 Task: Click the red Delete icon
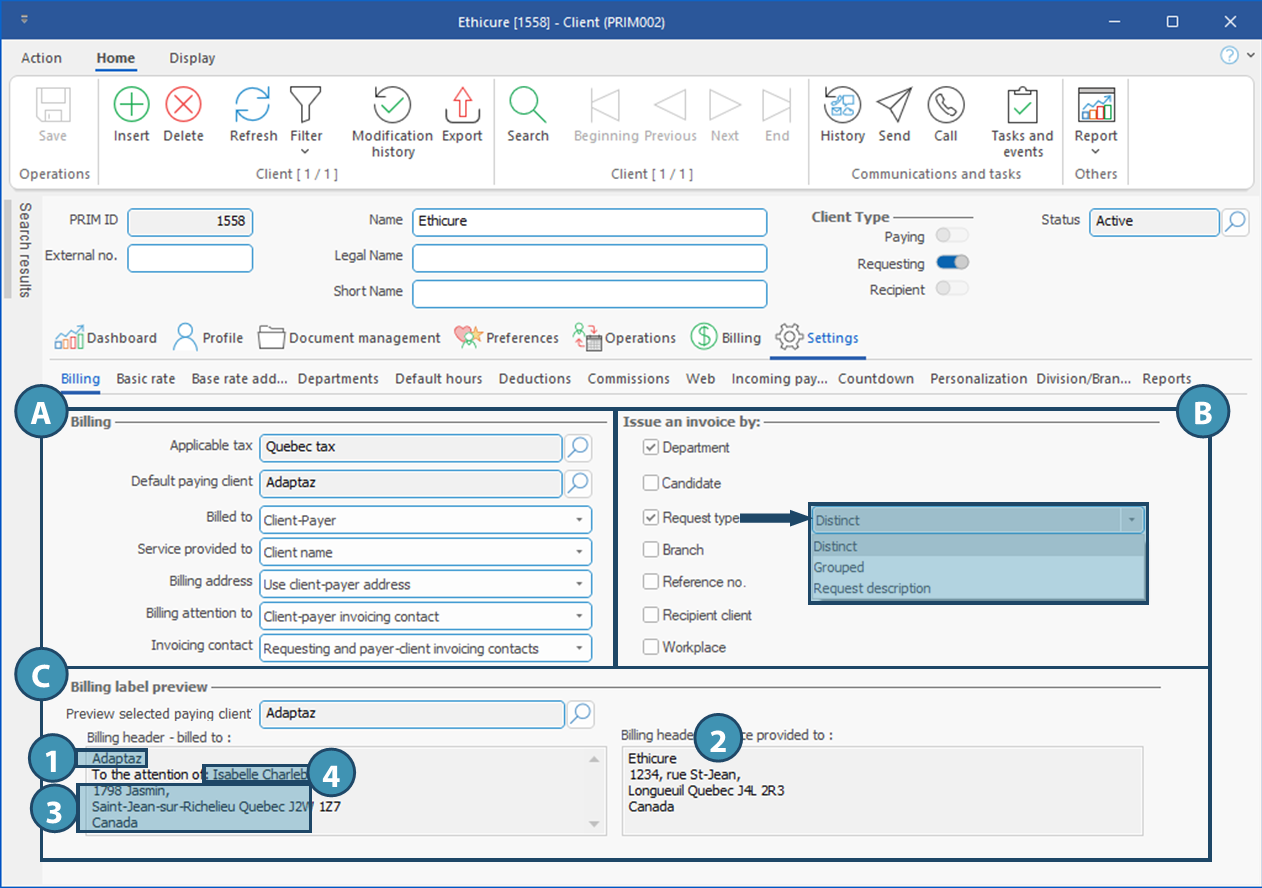(x=183, y=105)
